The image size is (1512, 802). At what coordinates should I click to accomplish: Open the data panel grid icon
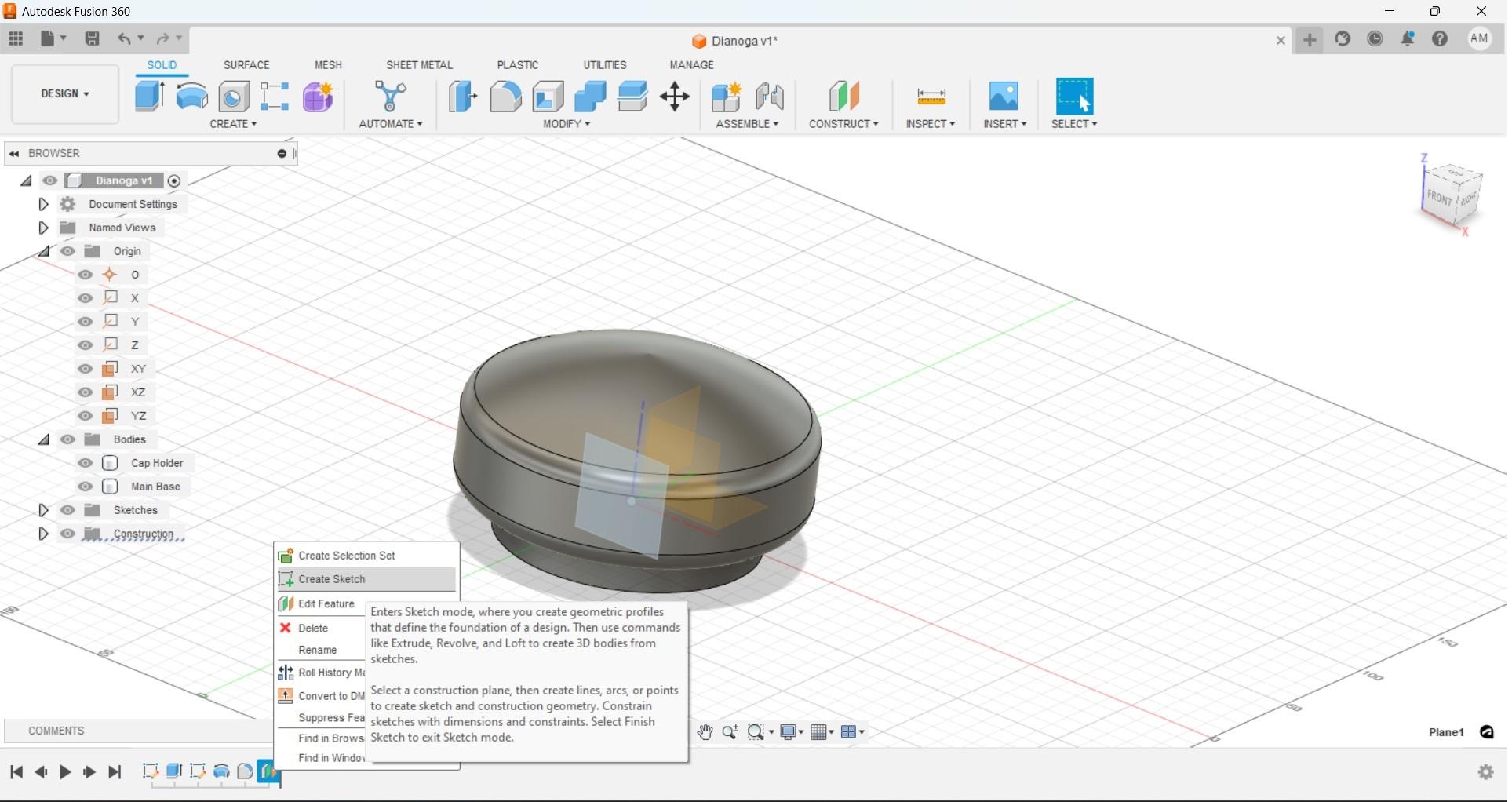[16, 38]
